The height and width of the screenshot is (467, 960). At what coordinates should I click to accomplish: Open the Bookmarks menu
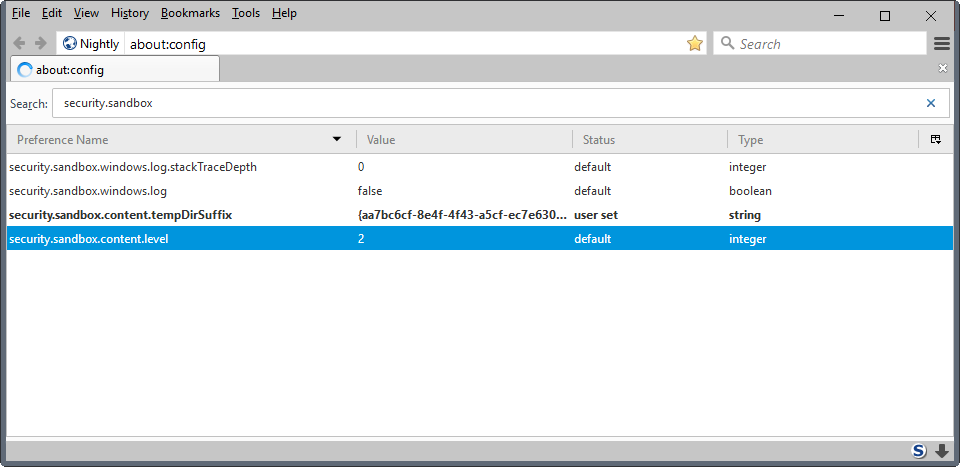(190, 13)
